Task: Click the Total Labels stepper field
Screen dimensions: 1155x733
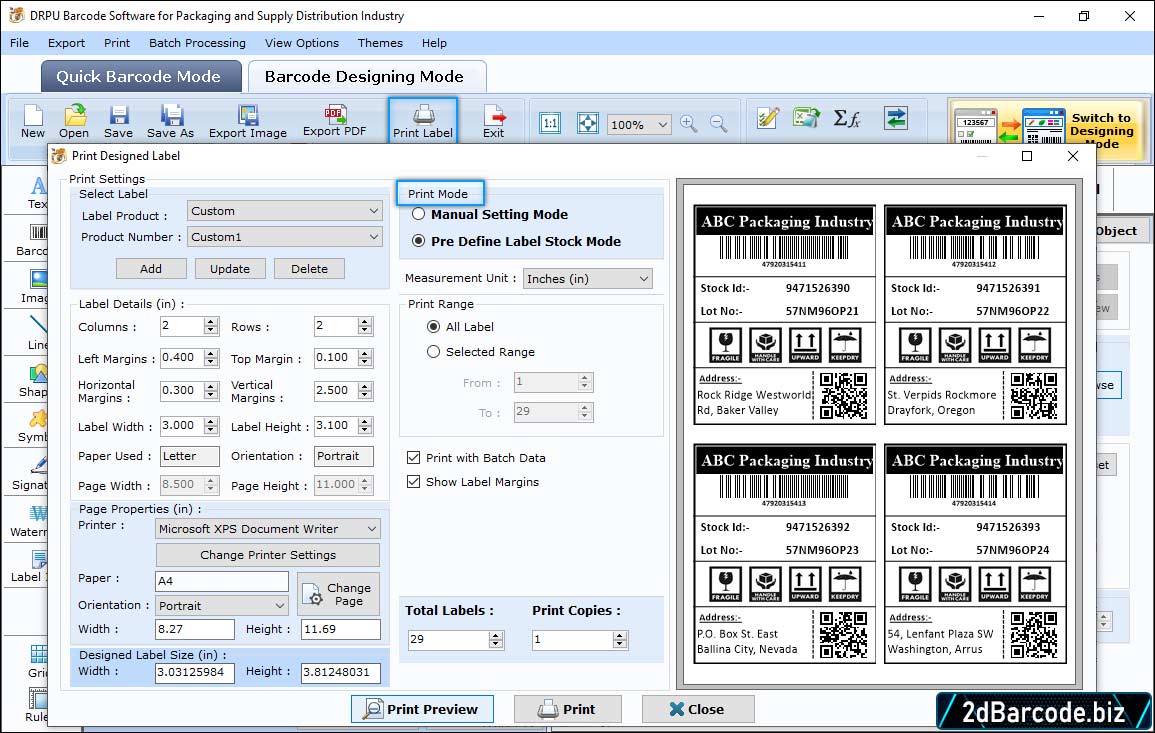Action: 455,639
